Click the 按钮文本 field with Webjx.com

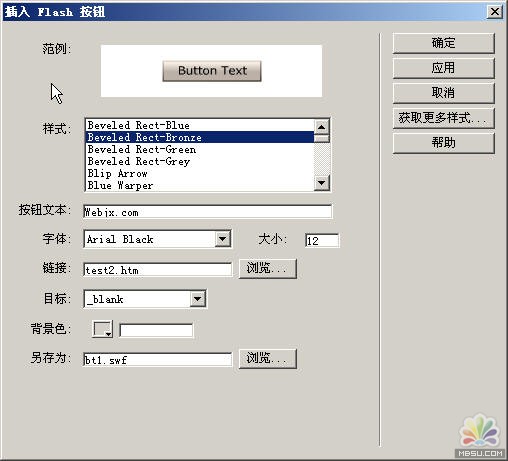pos(207,212)
